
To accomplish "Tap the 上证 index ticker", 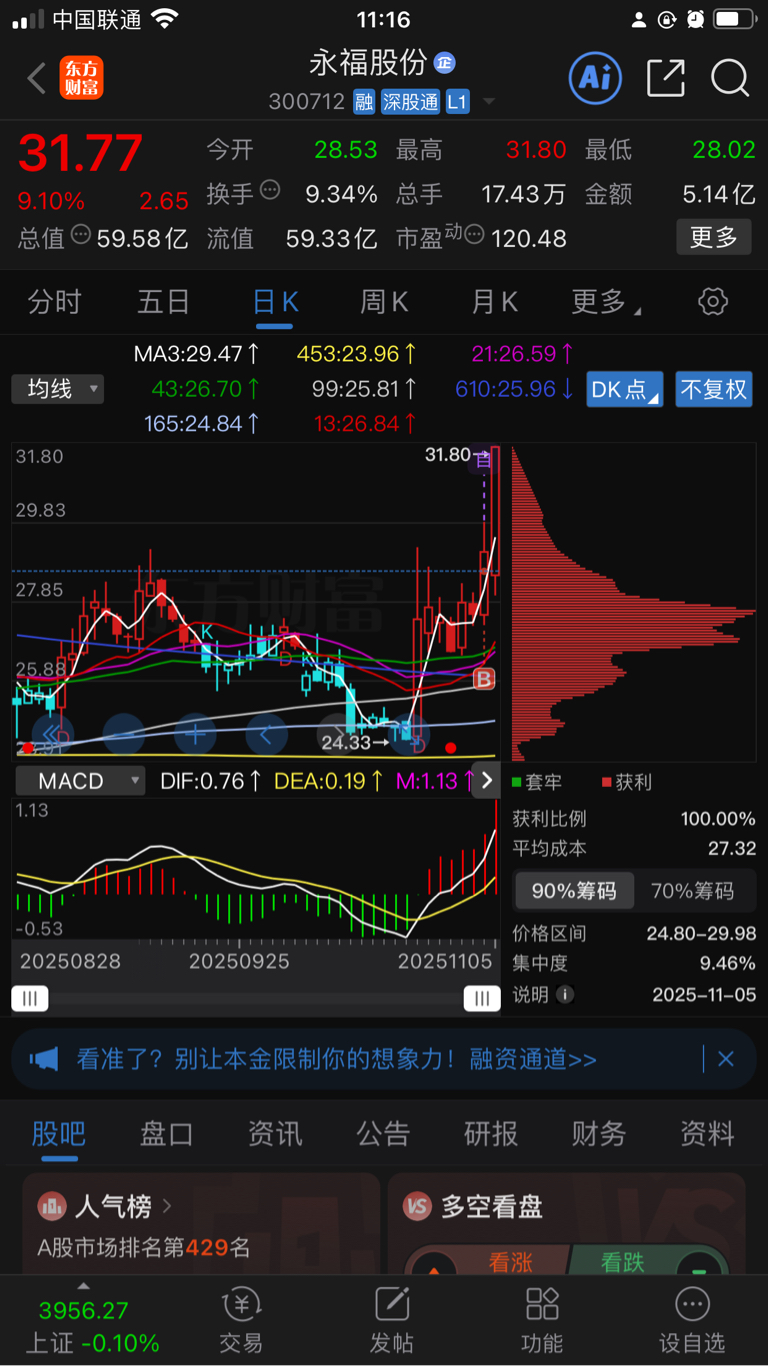I will (91, 1327).
